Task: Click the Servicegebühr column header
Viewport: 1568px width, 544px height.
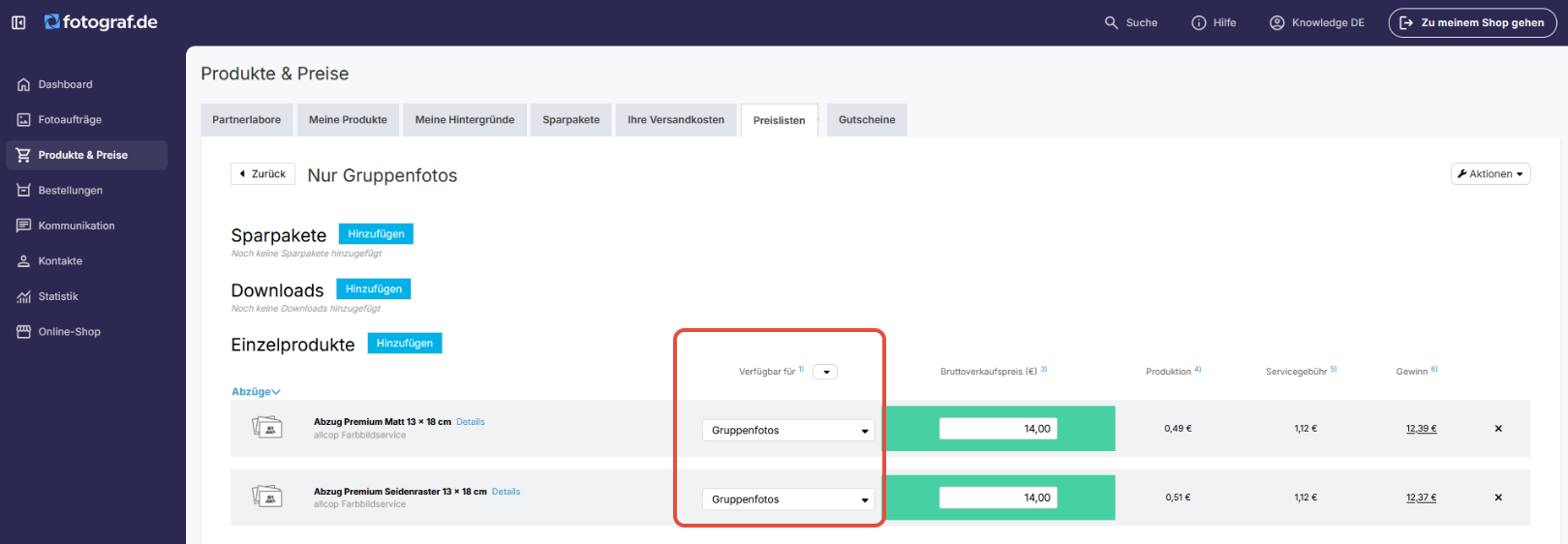Action: [1297, 372]
